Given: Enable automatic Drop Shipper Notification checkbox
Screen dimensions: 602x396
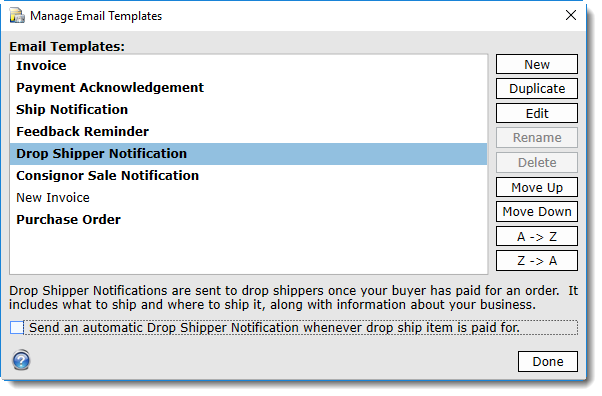Looking at the screenshot, I should (17, 328).
